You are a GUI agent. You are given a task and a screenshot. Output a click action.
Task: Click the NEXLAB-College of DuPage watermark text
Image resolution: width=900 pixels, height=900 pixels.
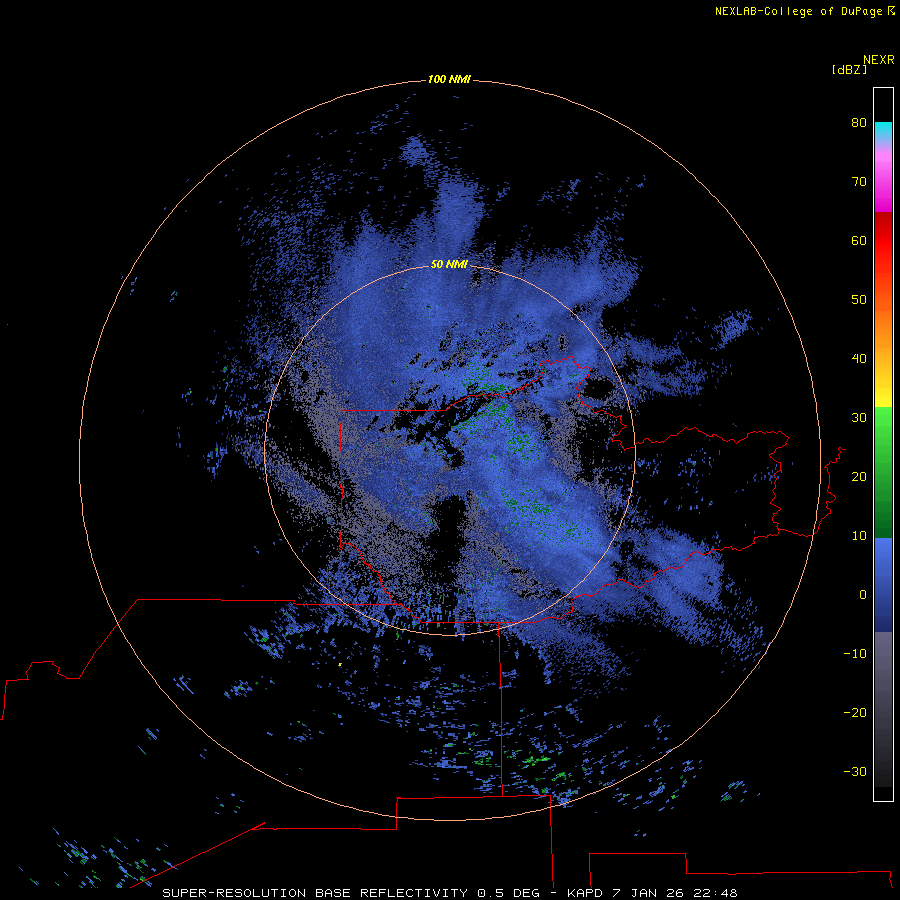(x=798, y=11)
